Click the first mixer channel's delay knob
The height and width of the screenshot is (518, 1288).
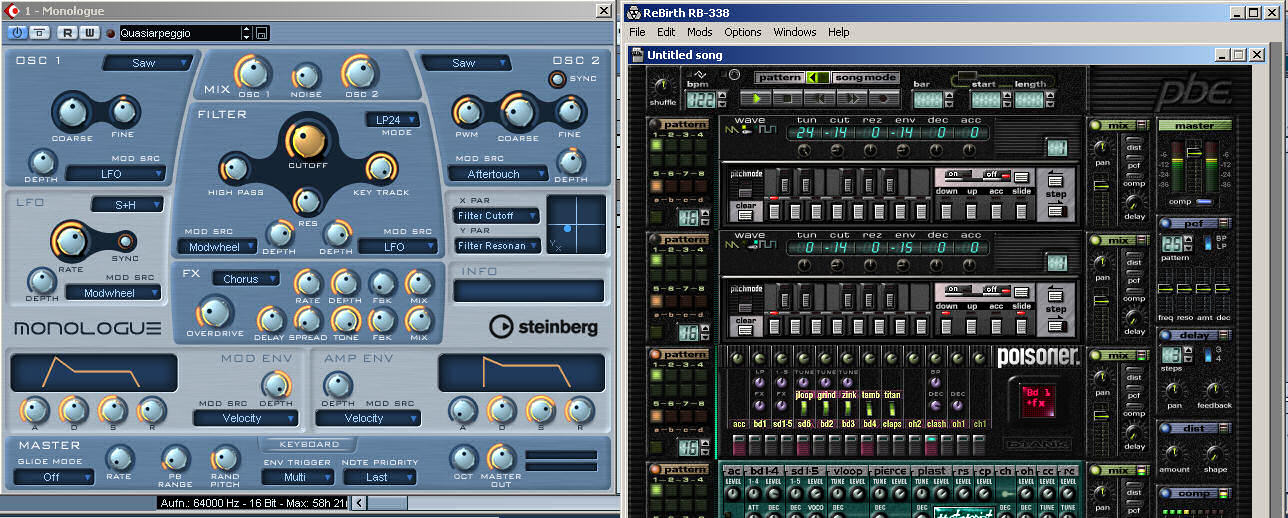coord(1134,203)
